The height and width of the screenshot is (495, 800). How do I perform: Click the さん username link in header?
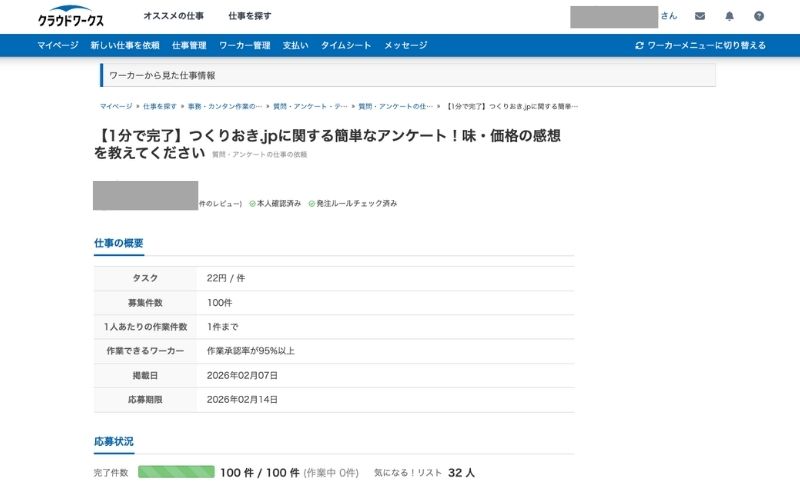tap(668, 16)
